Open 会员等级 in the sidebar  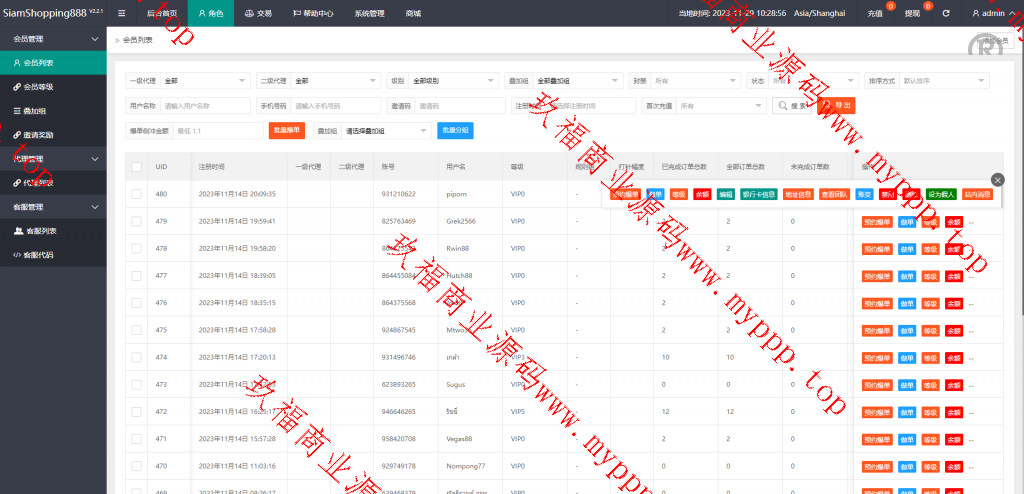tap(39, 87)
